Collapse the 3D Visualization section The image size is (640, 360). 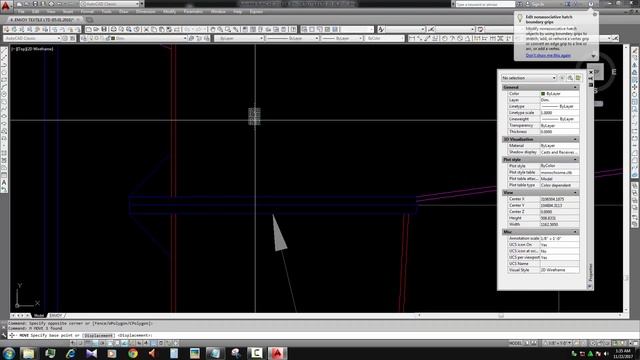[x=575, y=139]
